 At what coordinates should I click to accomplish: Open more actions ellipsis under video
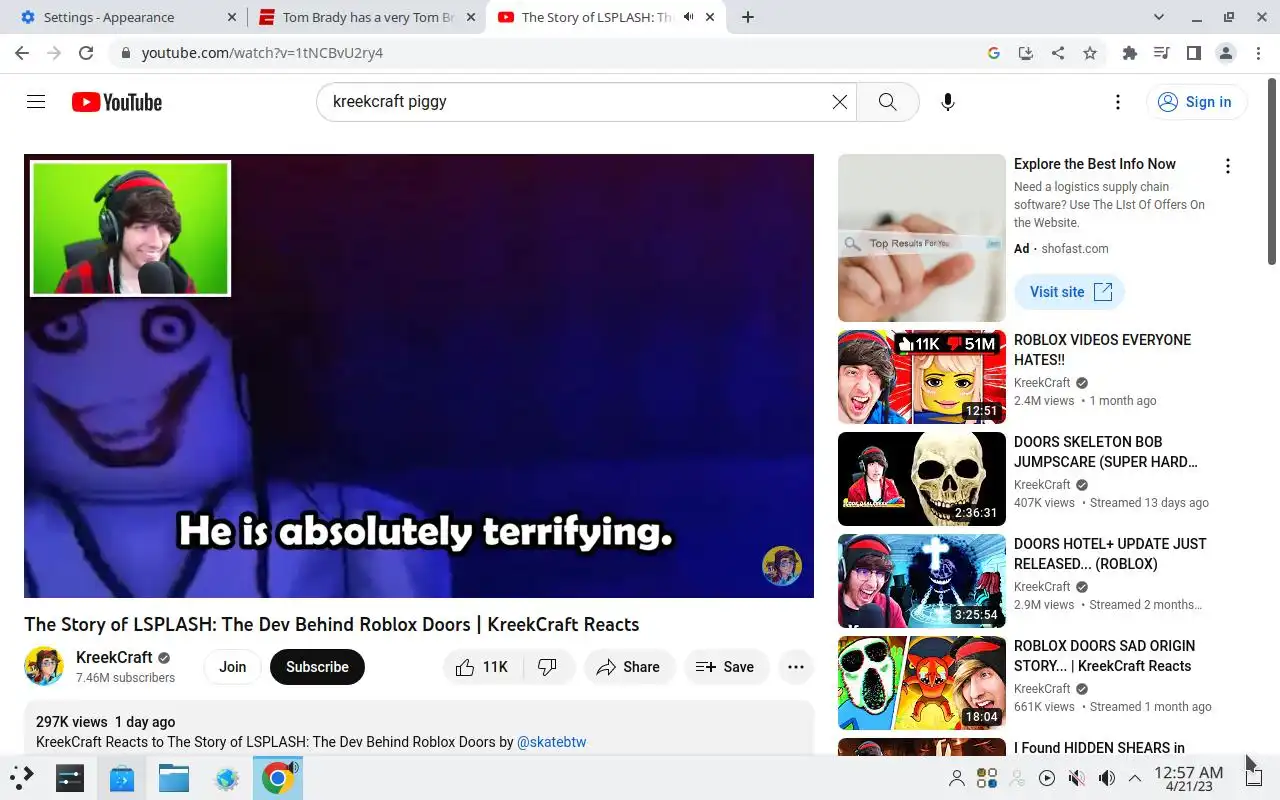(796, 667)
